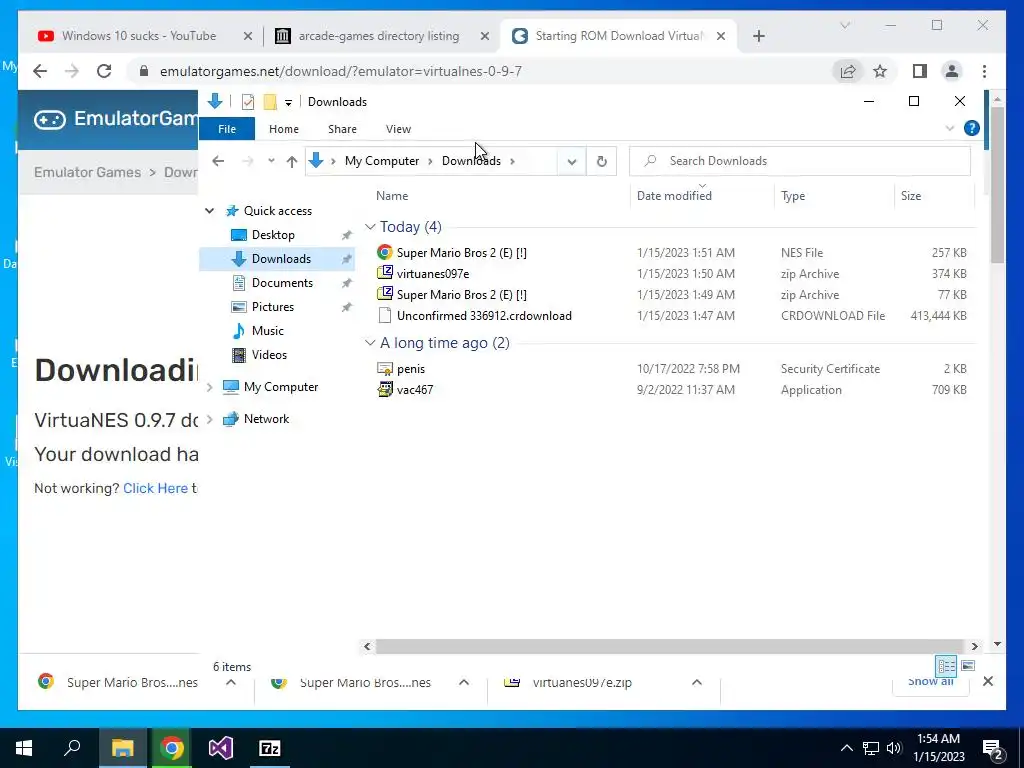Select the Super Mario Bros 2 NES File
The width and height of the screenshot is (1024, 768).
point(461,253)
